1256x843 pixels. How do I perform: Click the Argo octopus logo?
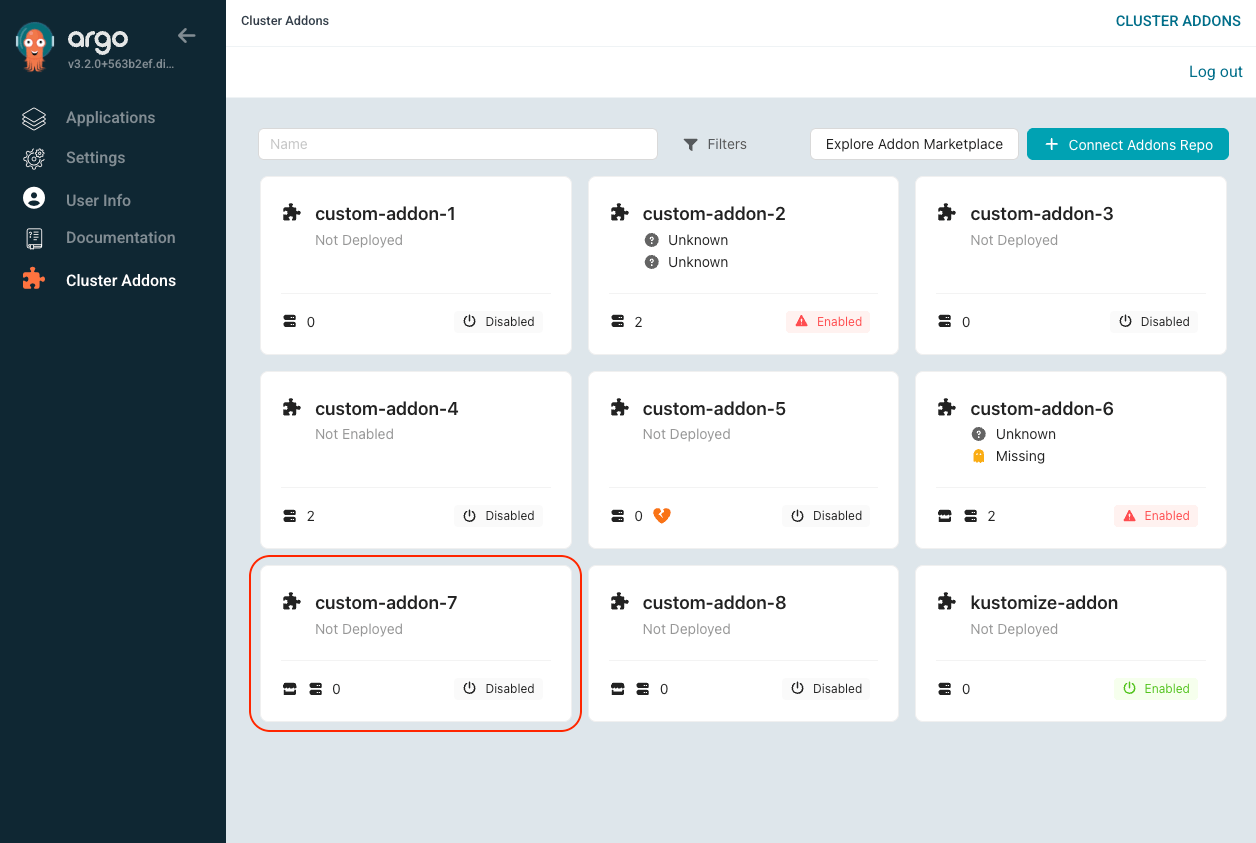coord(35,47)
